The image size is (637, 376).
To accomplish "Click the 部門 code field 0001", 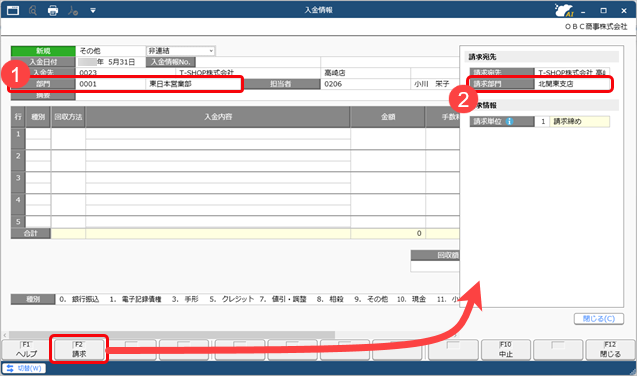I will pyautogui.click(x=110, y=84).
